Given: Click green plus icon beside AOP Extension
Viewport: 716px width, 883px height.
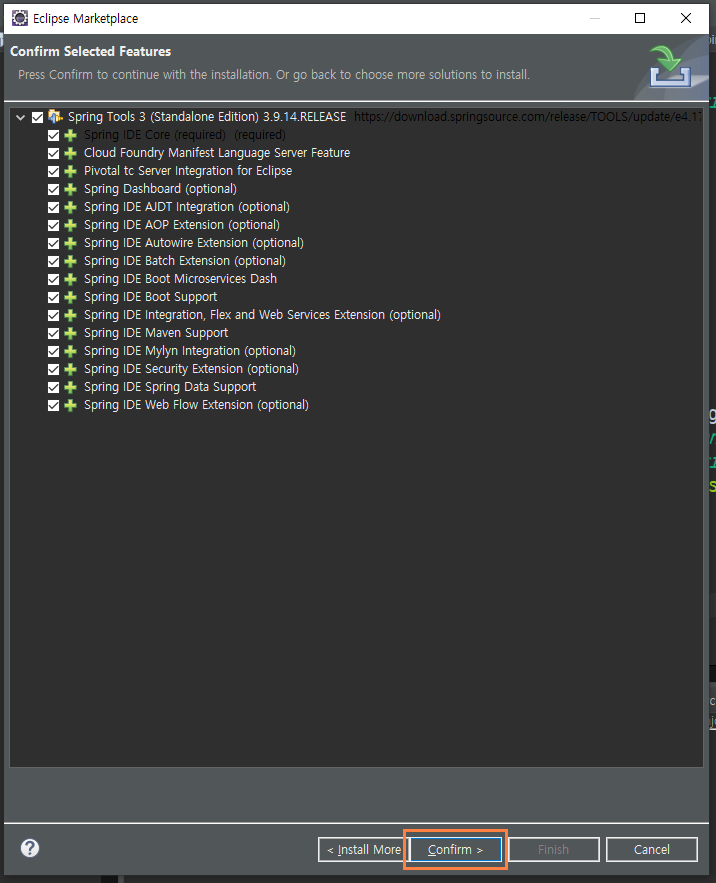Looking at the screenshot, I should click(70, 225).
